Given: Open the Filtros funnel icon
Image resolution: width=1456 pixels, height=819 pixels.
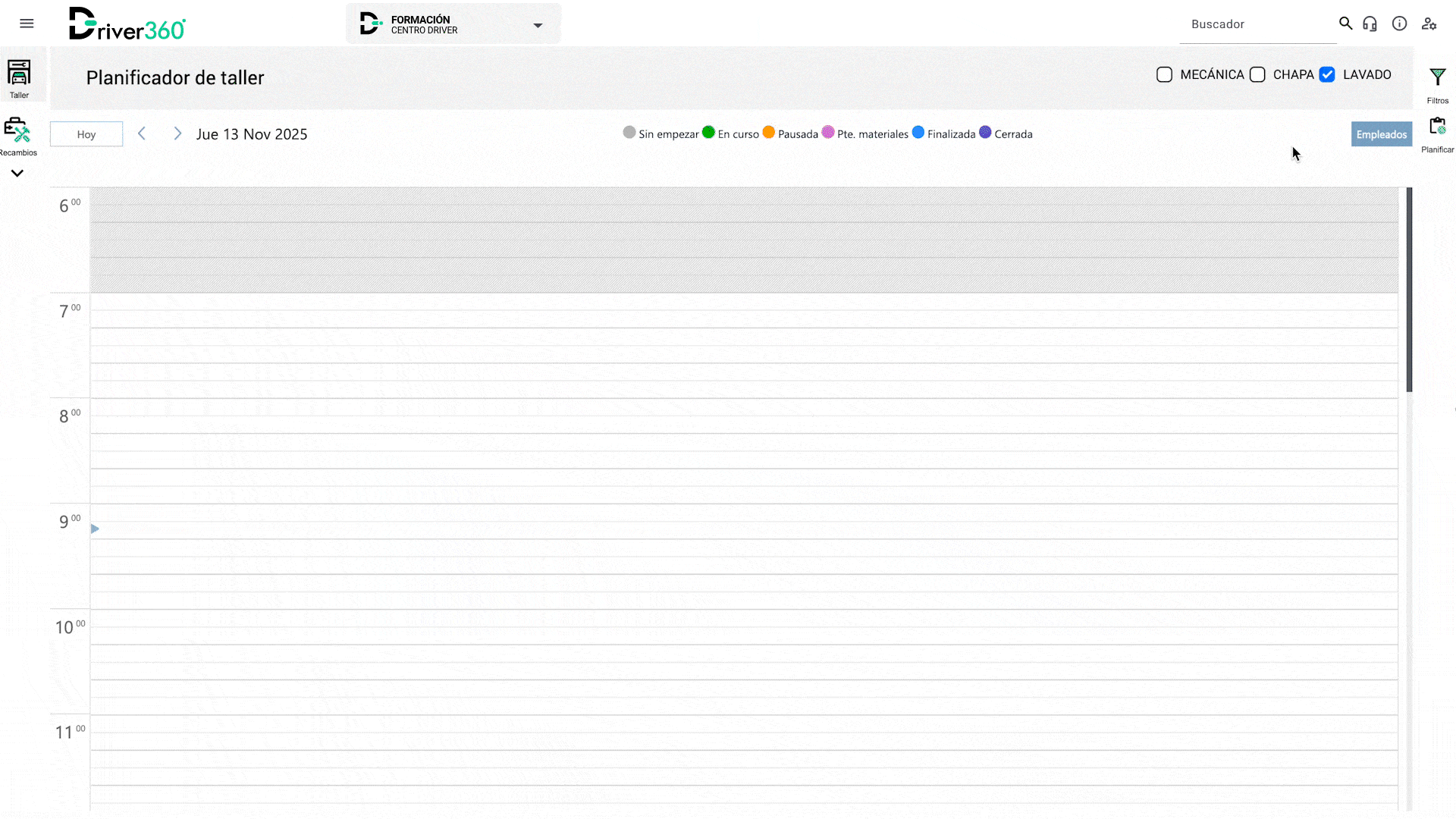Looking at the screenshot, I should pos(1437,78).
